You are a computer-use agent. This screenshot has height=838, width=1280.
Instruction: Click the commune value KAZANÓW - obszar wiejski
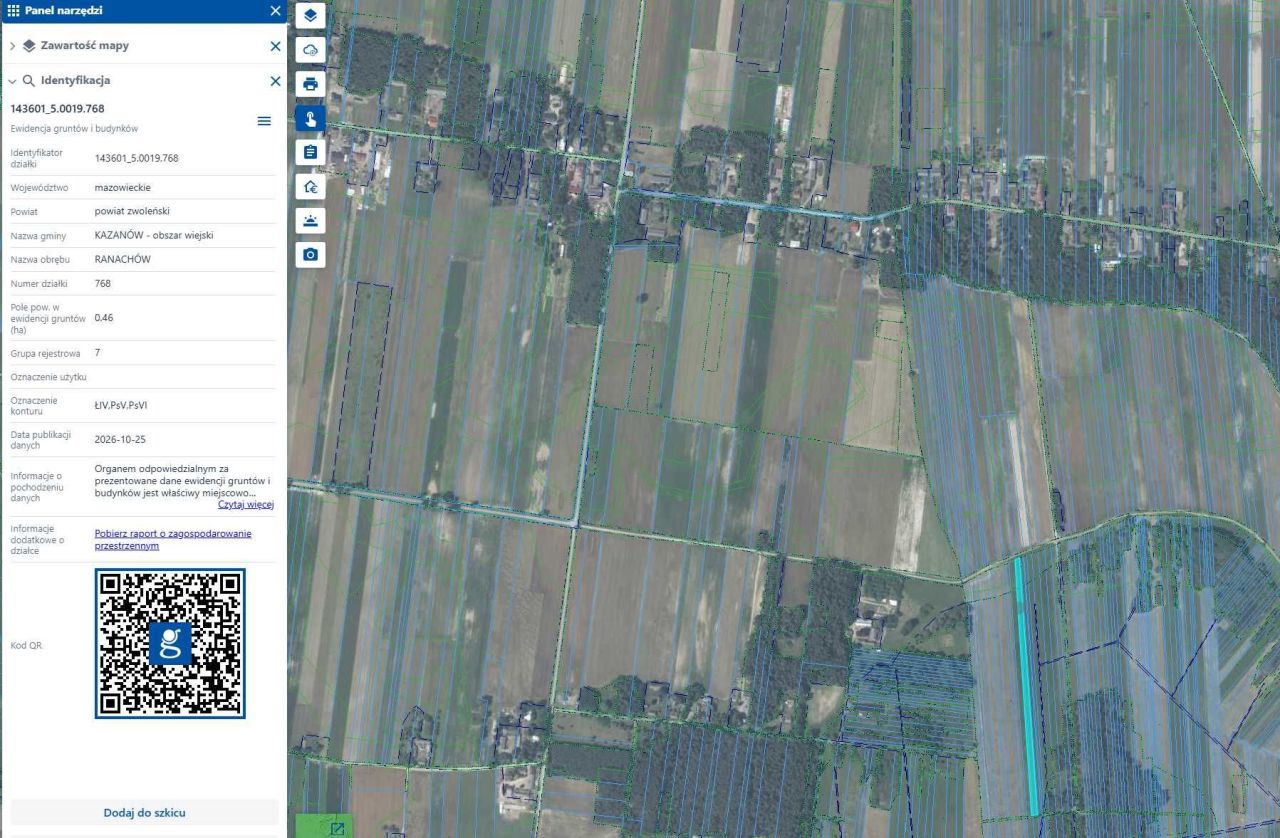point(154,235)
